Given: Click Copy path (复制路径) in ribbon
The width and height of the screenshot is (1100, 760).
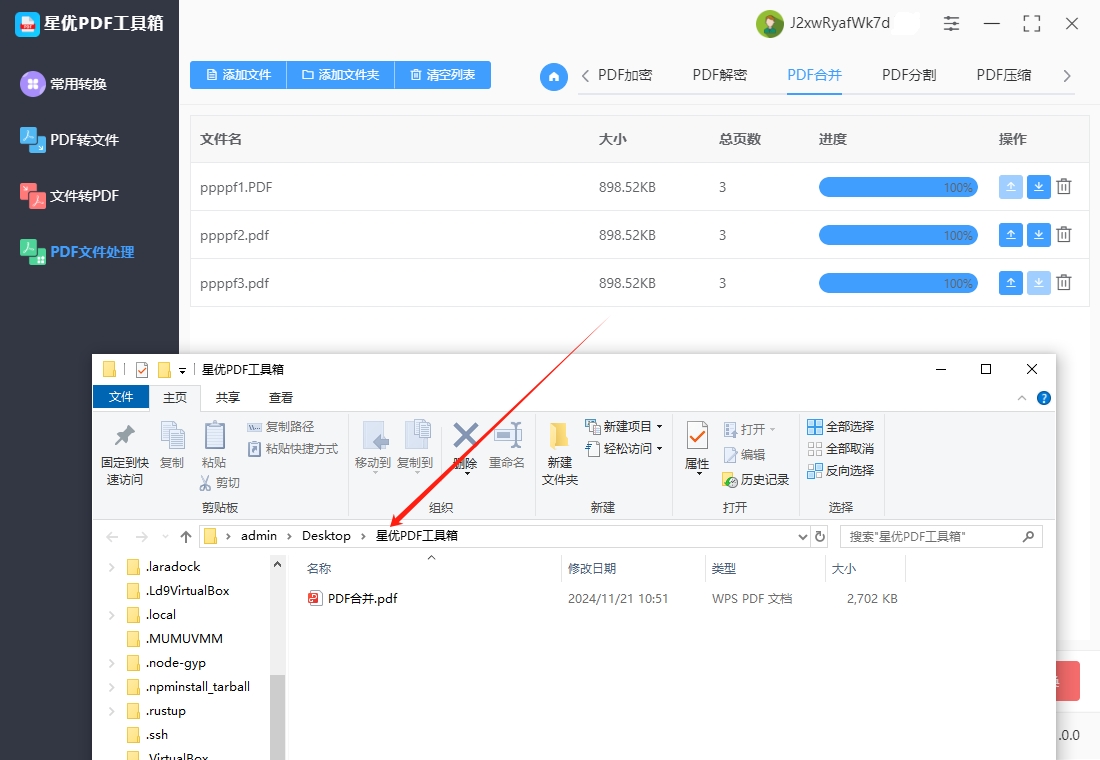Looking at the screenshot, I should (x=281, y=427).
